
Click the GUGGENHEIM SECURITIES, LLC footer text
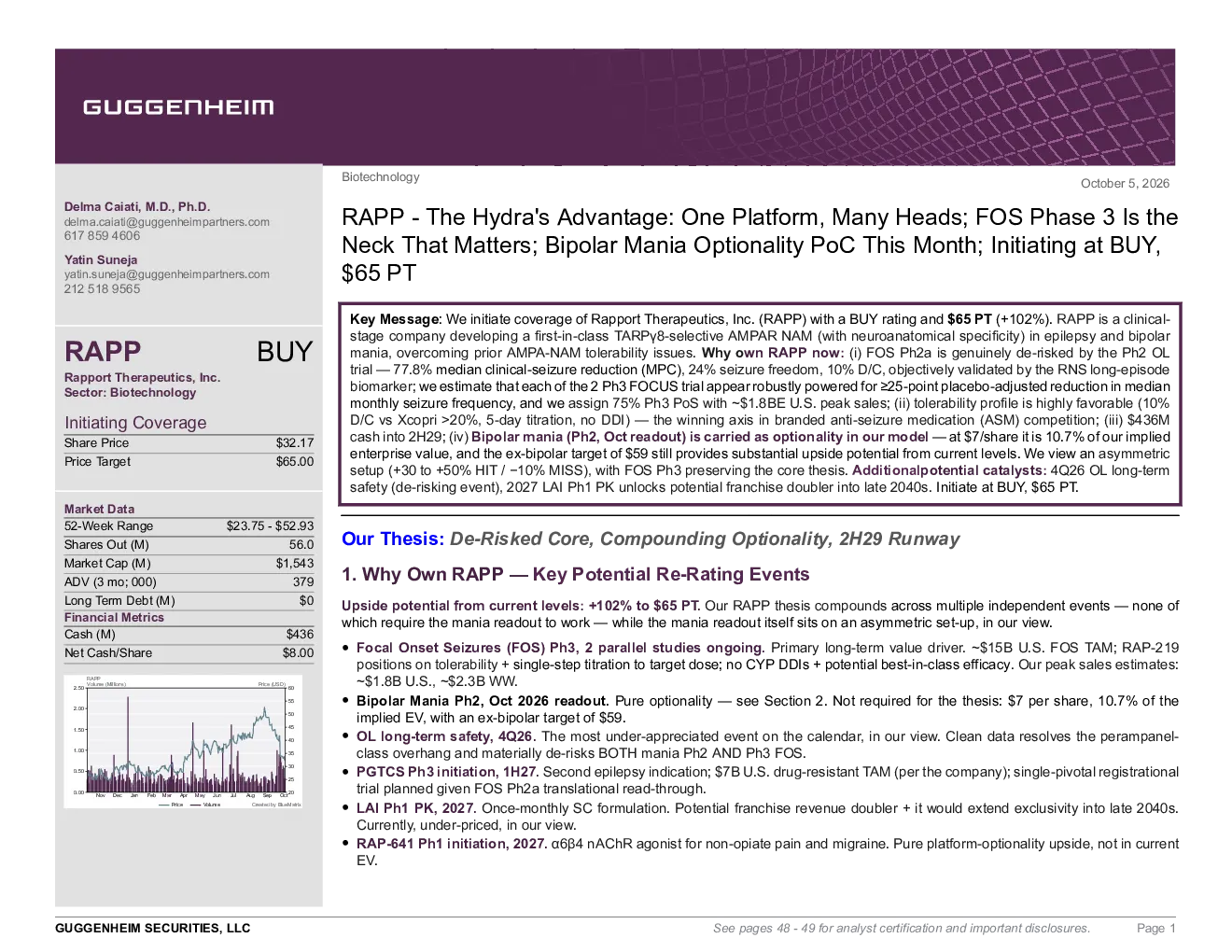point(153,929)
